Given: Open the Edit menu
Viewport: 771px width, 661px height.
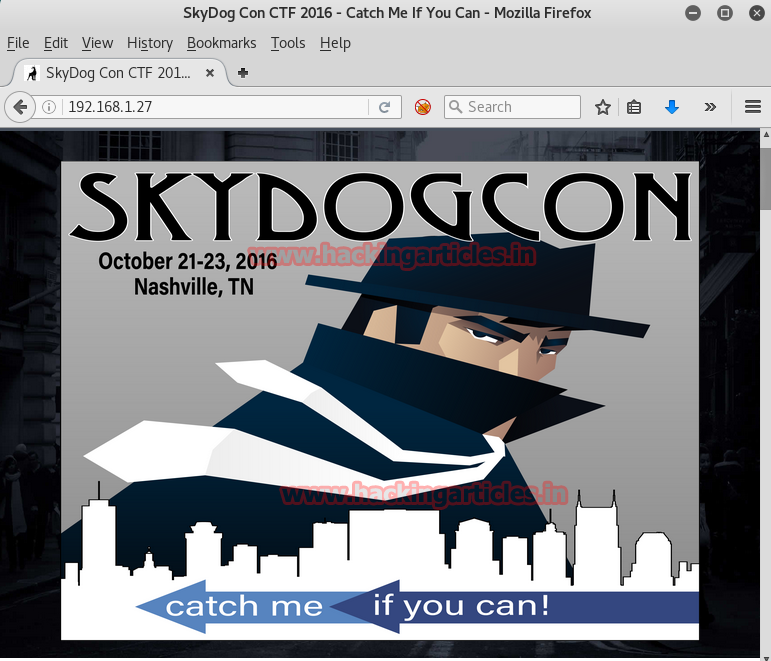Looking at the screenshot, I should click(56, 43).
